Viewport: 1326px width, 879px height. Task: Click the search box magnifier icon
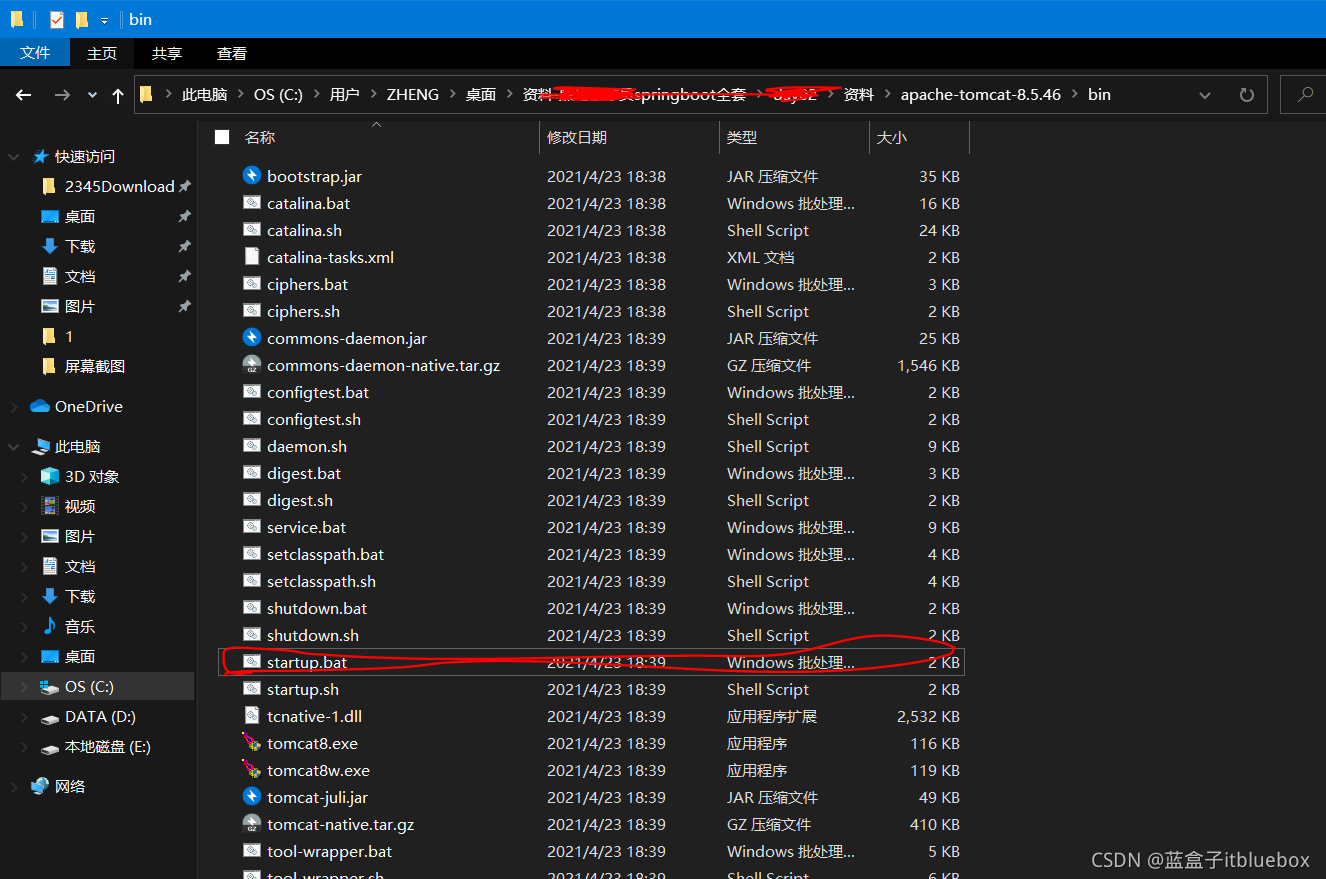pyautogui.click(x=1305, y=95)
